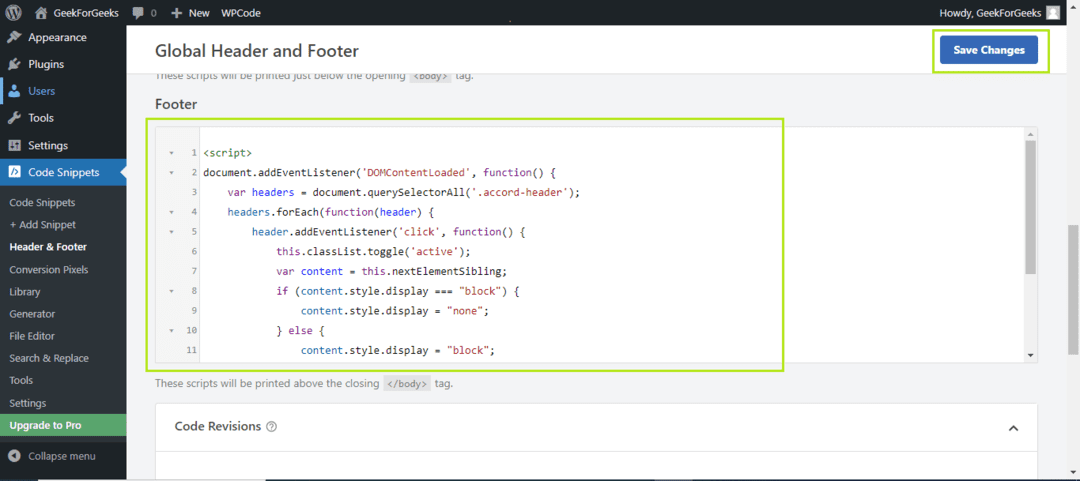Image resolution: width=1080 pixels, height=481 pixels.
Task: Click the Save Changes button
Action: point(988,50)
